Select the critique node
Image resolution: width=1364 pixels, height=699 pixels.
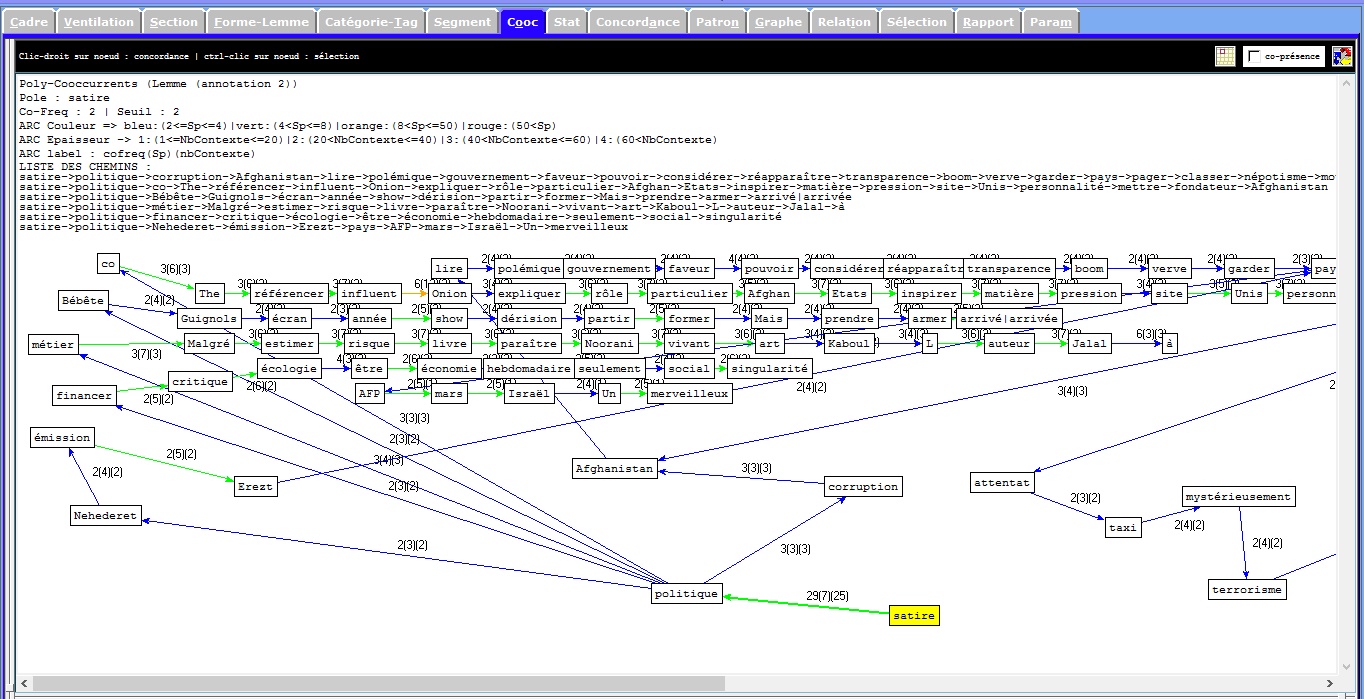200,382
